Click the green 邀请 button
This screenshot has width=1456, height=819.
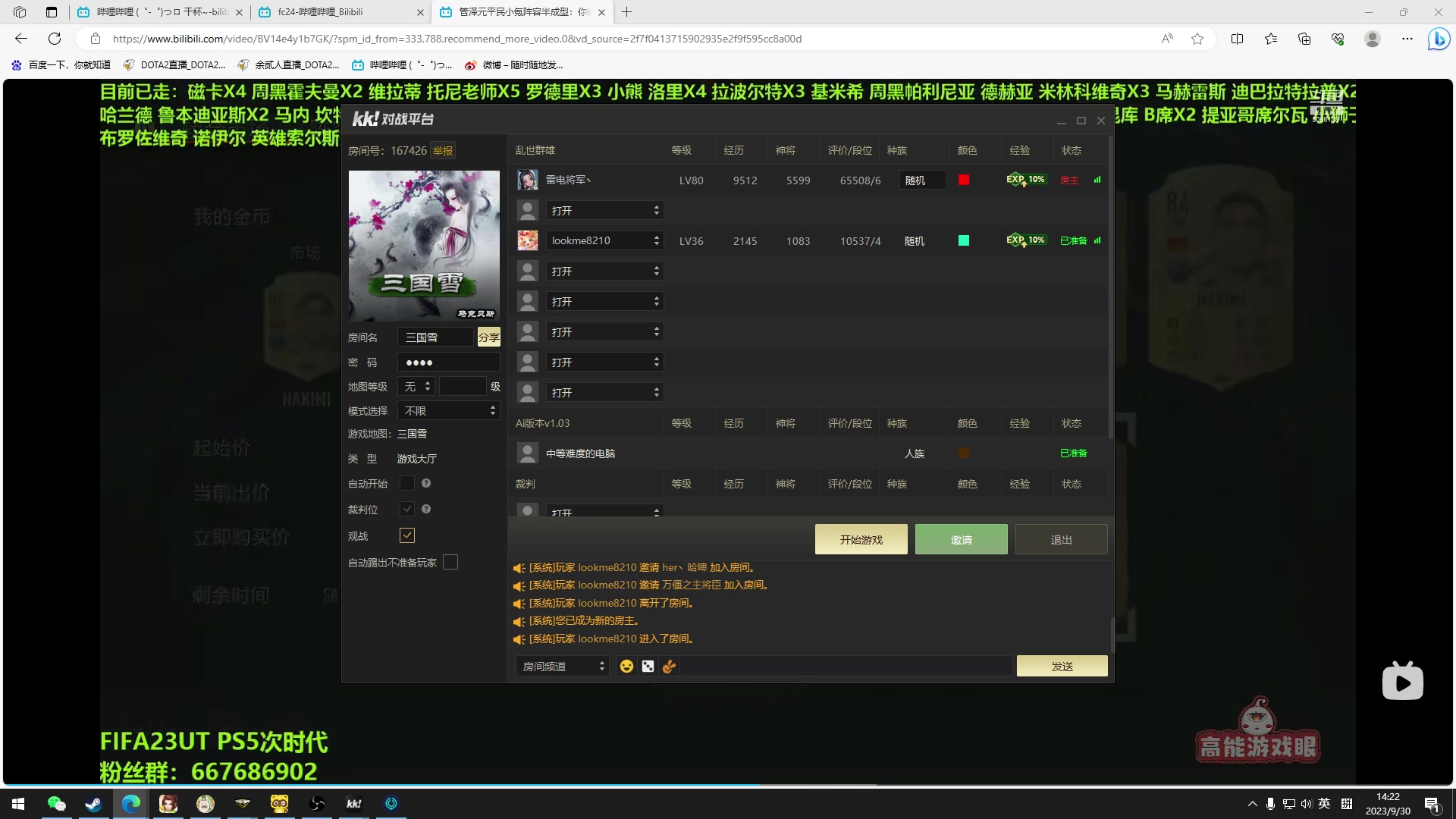961,539
